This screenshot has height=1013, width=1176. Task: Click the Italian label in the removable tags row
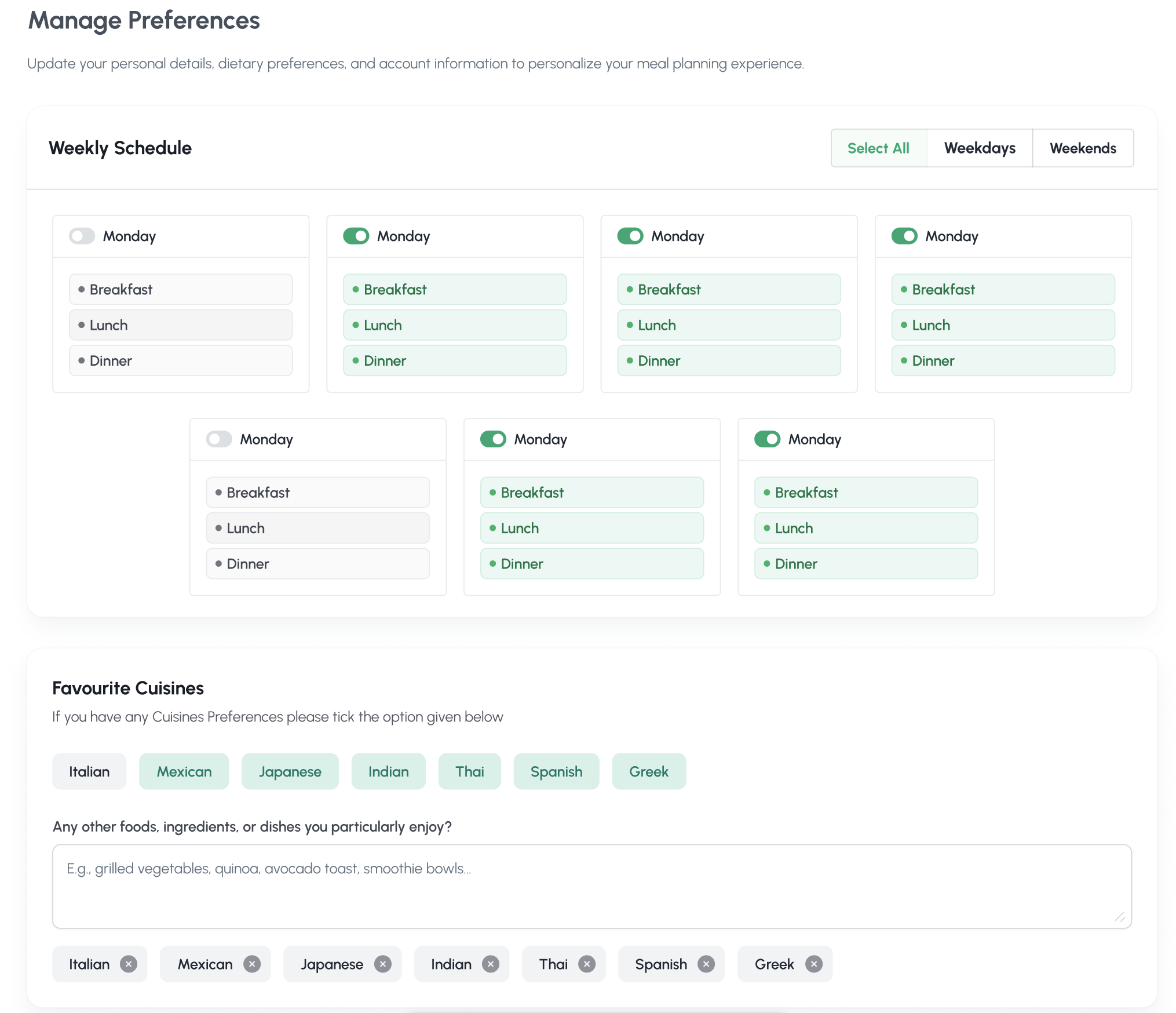[89, 964]
